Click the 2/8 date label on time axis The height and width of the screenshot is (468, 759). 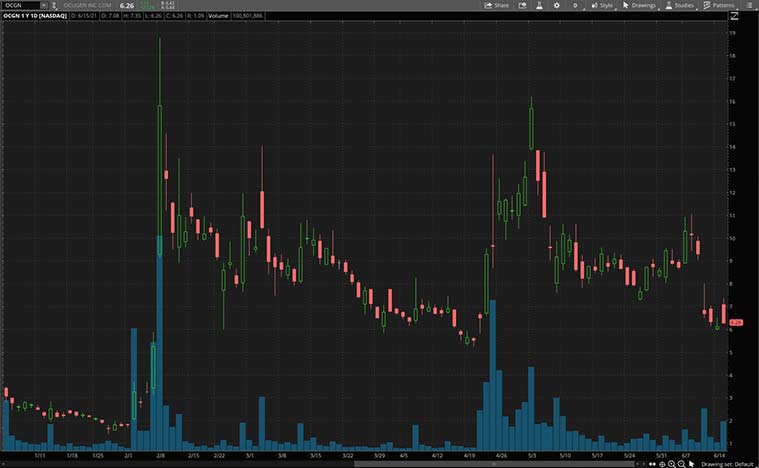coord(161,455)
